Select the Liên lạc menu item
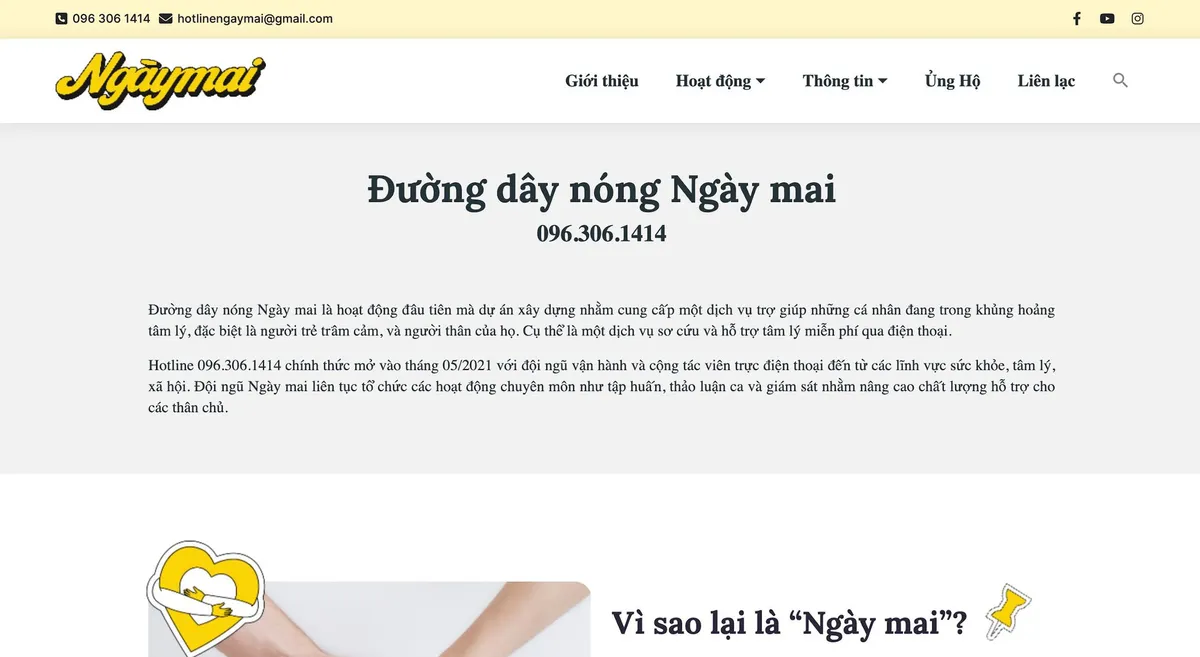 tap(1046, 80)
